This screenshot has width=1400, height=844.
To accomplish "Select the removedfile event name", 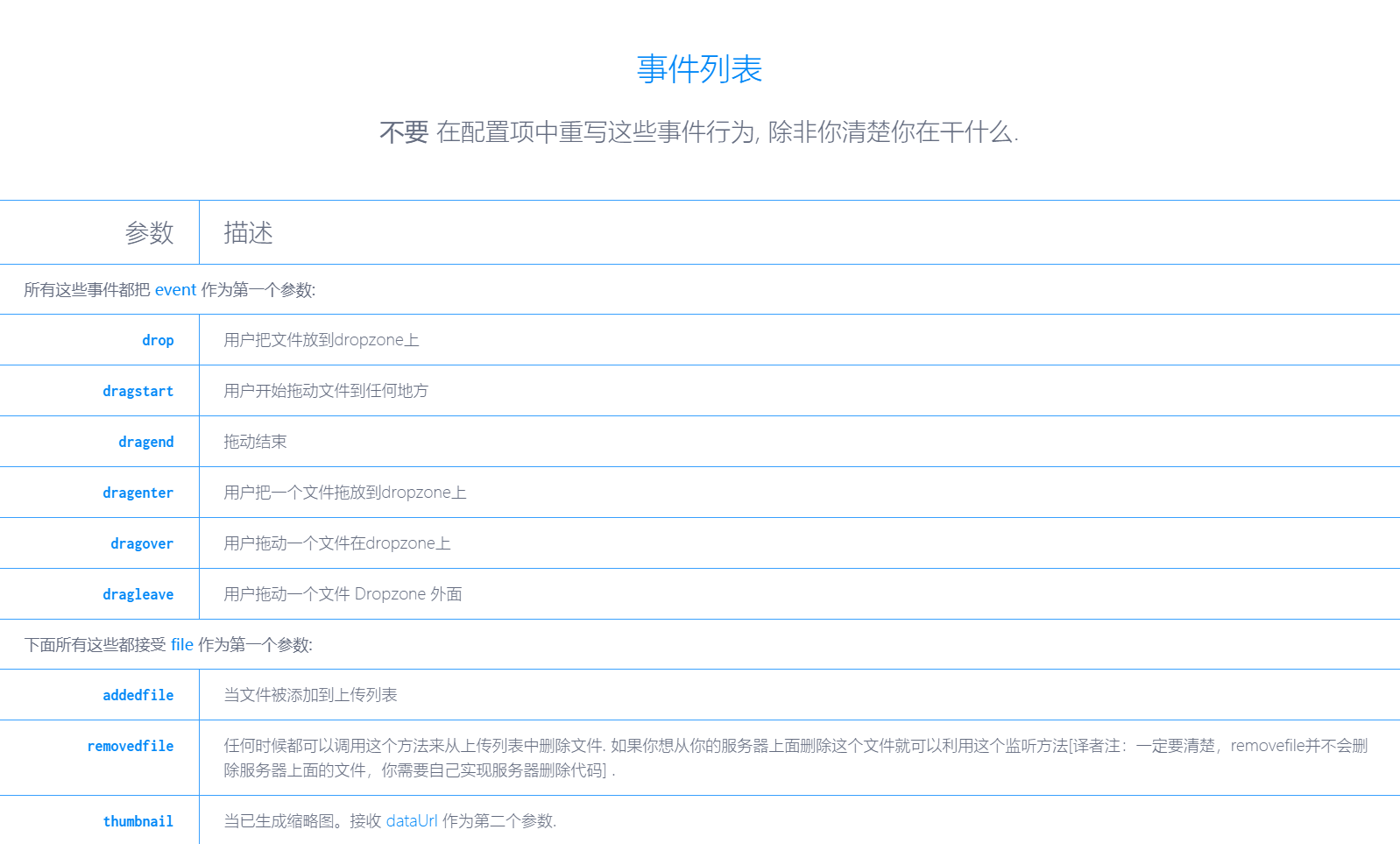I will (x=131, y=746).
